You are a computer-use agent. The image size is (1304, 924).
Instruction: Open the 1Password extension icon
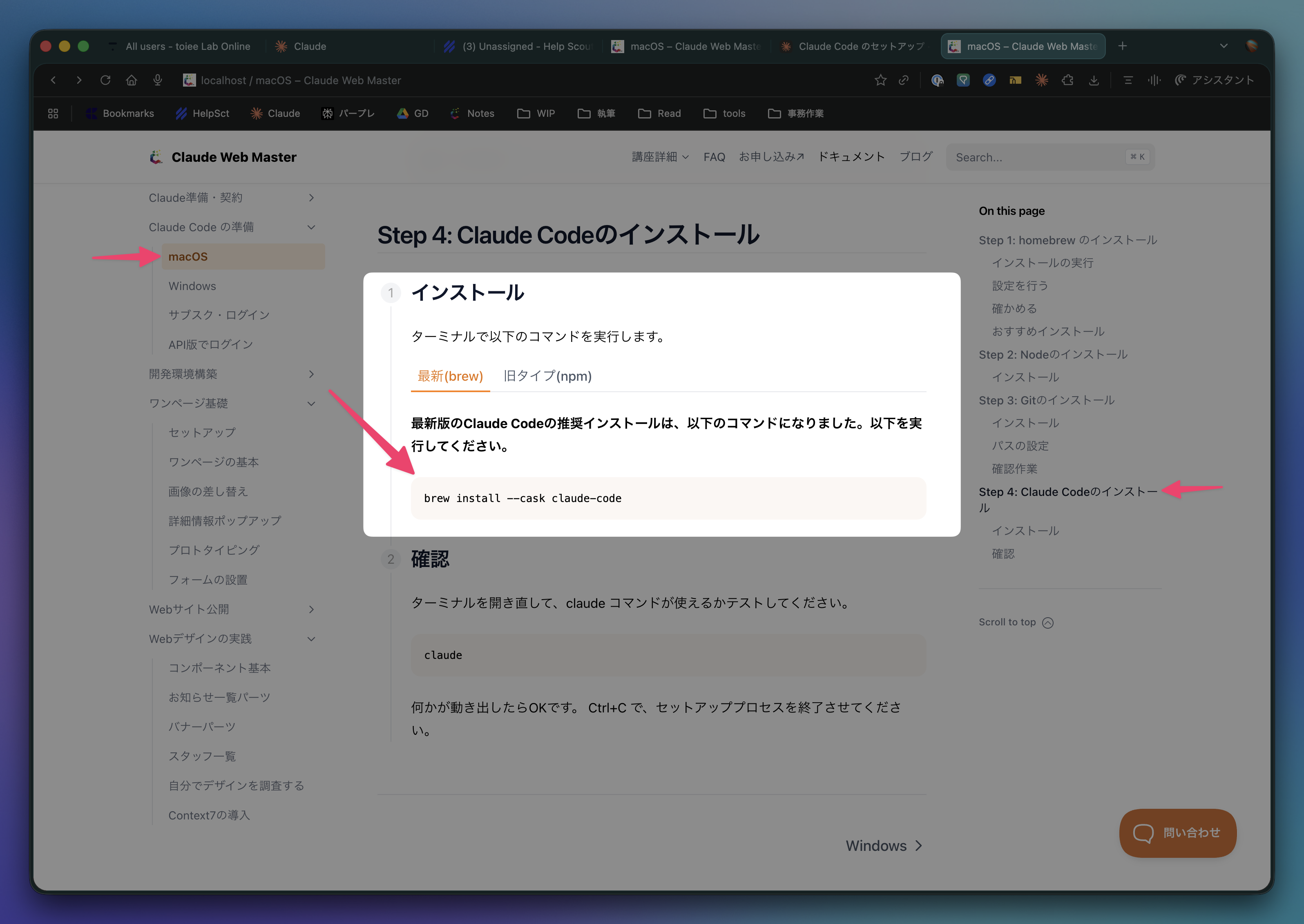click(x=937, y=80)
